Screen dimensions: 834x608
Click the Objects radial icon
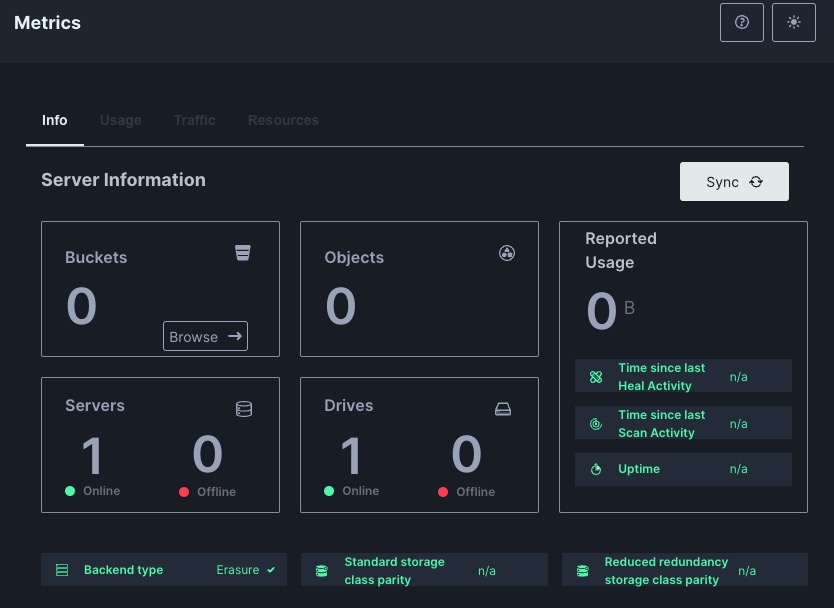507,253
